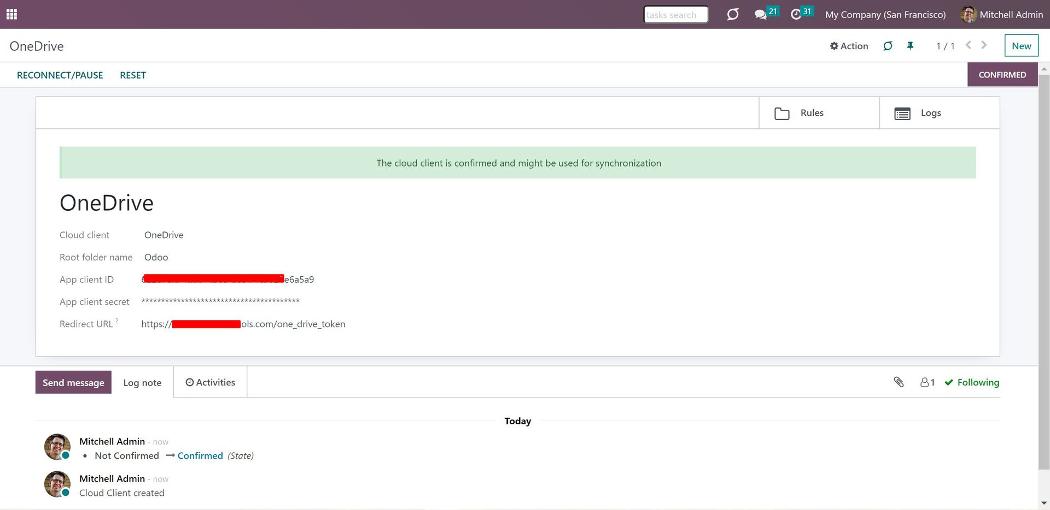Click Mitchell Admin avatar in the top bar

[x=968, y=15]
